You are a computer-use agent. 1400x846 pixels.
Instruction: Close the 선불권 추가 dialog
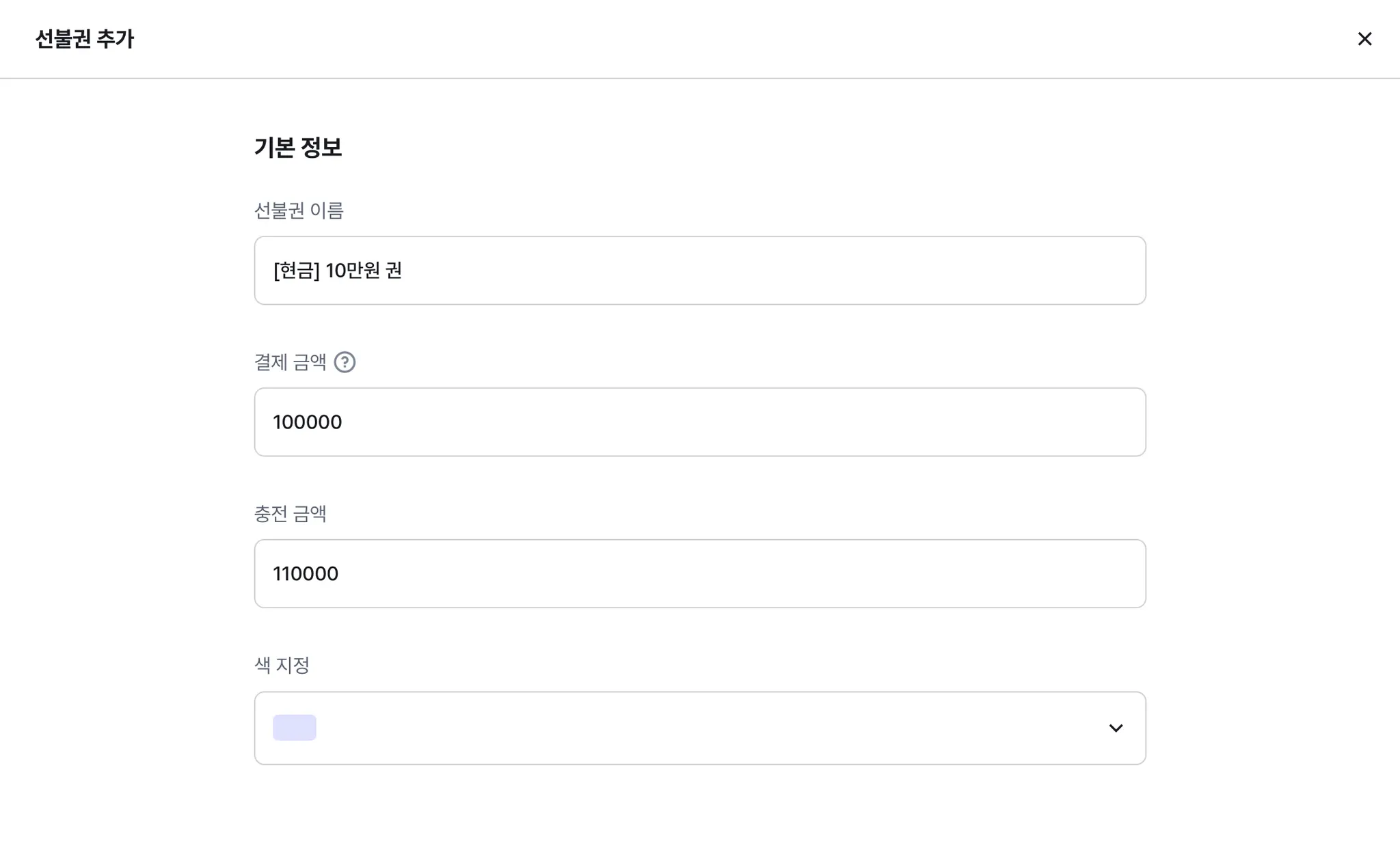point(1364,39)
